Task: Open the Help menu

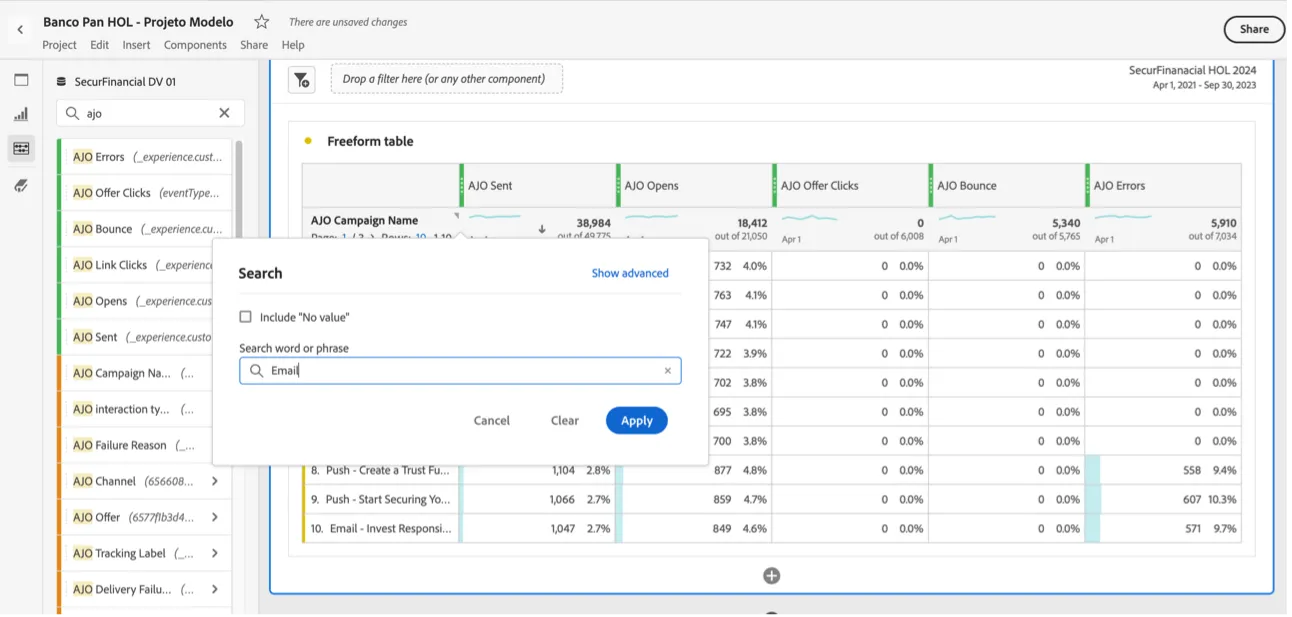Action: (x=293, y=45)
